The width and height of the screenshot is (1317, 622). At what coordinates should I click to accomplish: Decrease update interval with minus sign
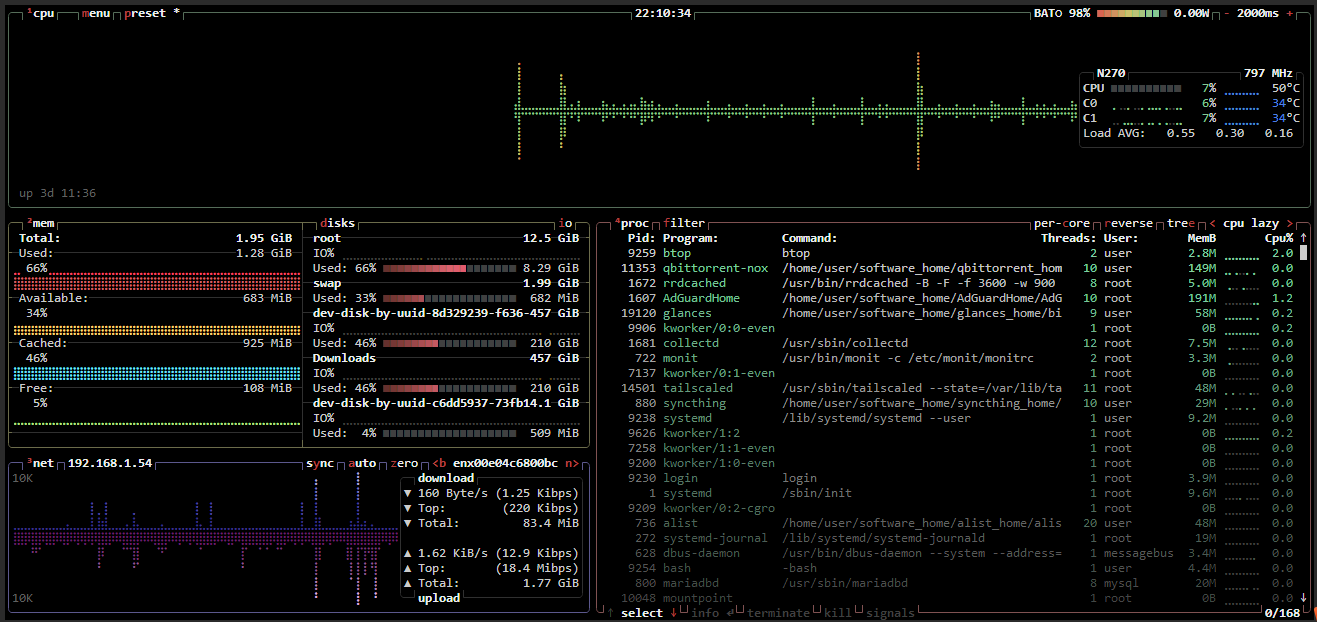pos(1227,13)
